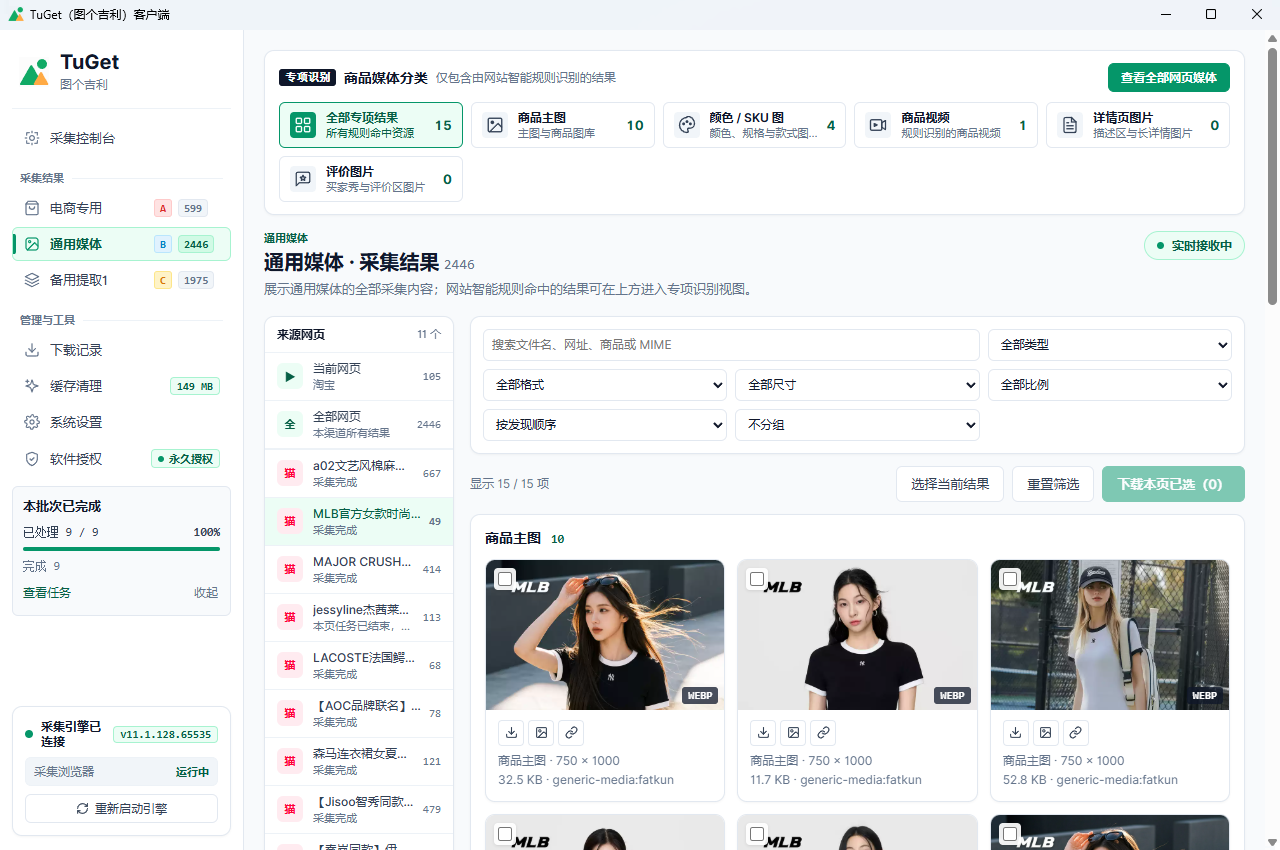
Task: Select 通用媒体 in the sidebar
Action: tap(121, 244)
